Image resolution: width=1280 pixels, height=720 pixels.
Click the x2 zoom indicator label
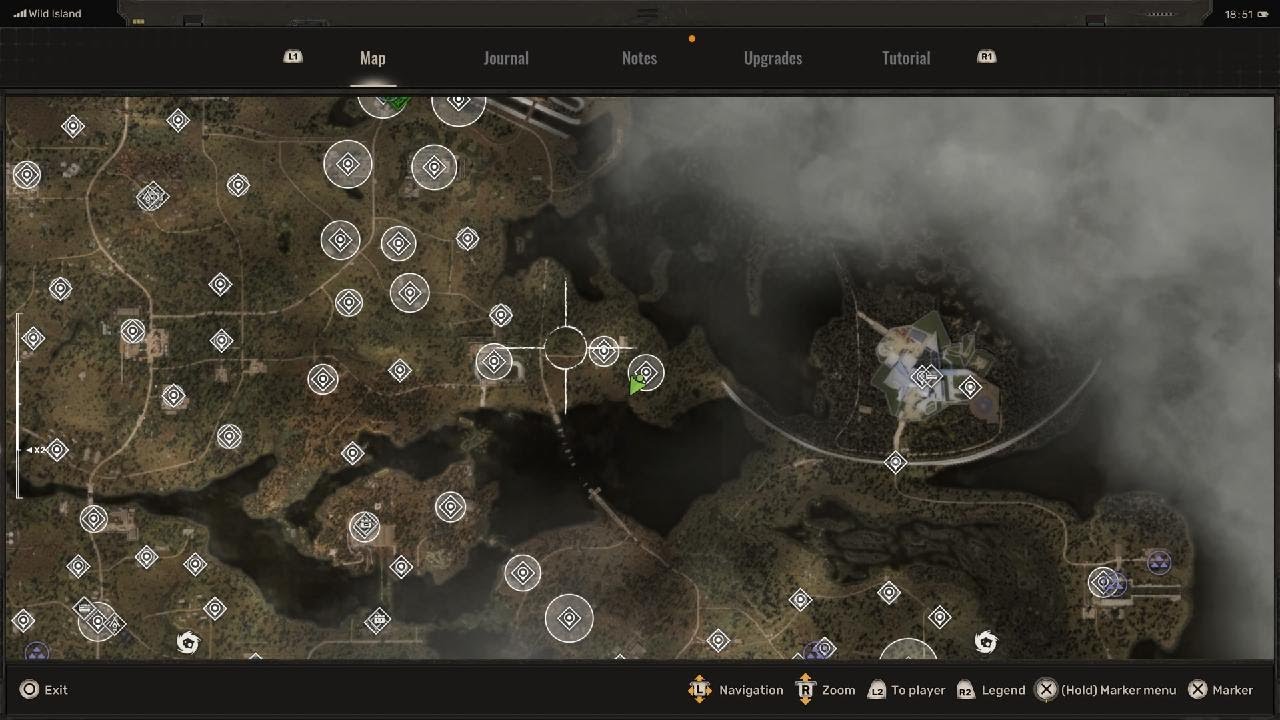tap(35, 450)
